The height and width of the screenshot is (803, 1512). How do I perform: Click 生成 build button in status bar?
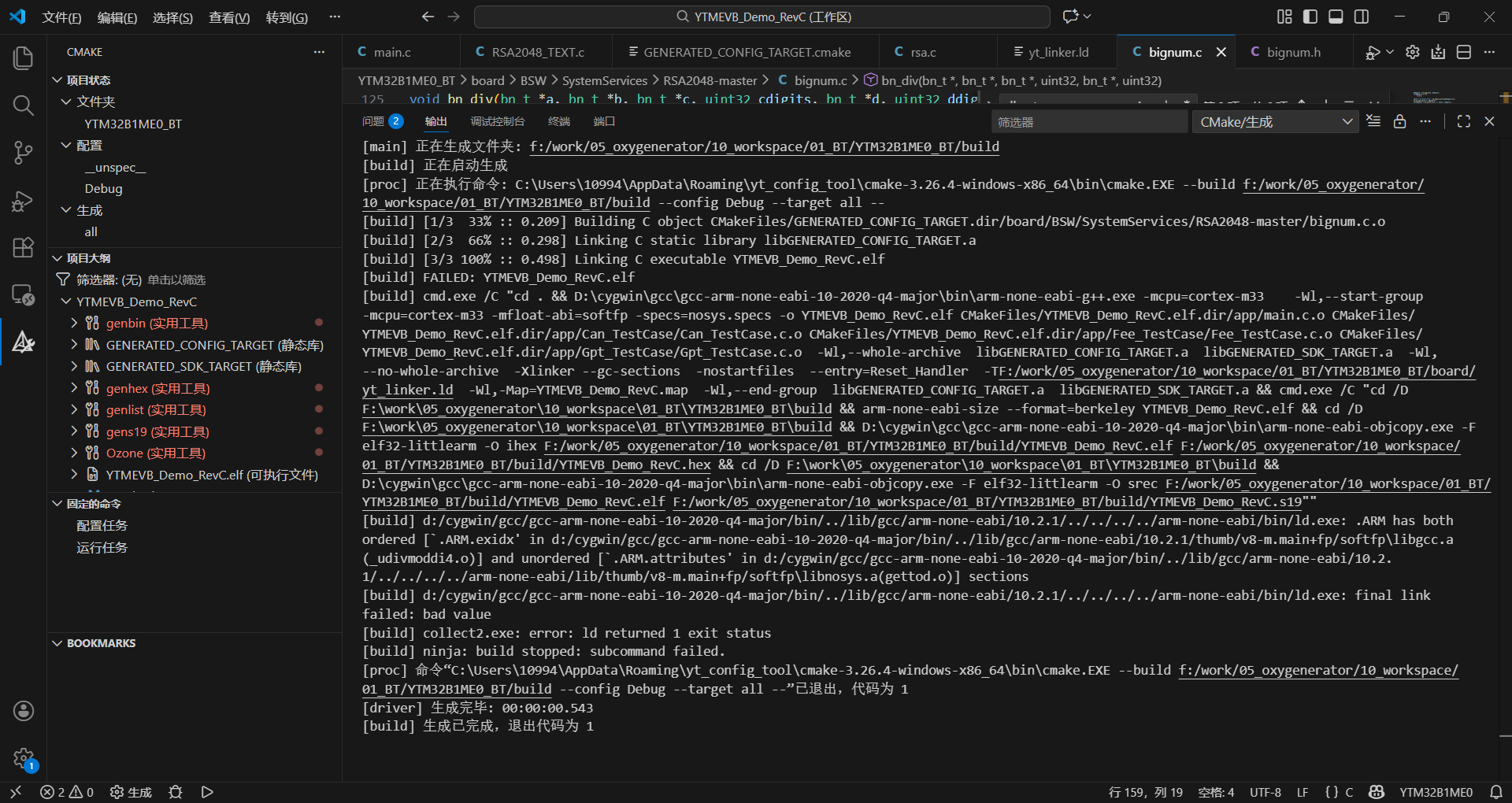(132, 792)
